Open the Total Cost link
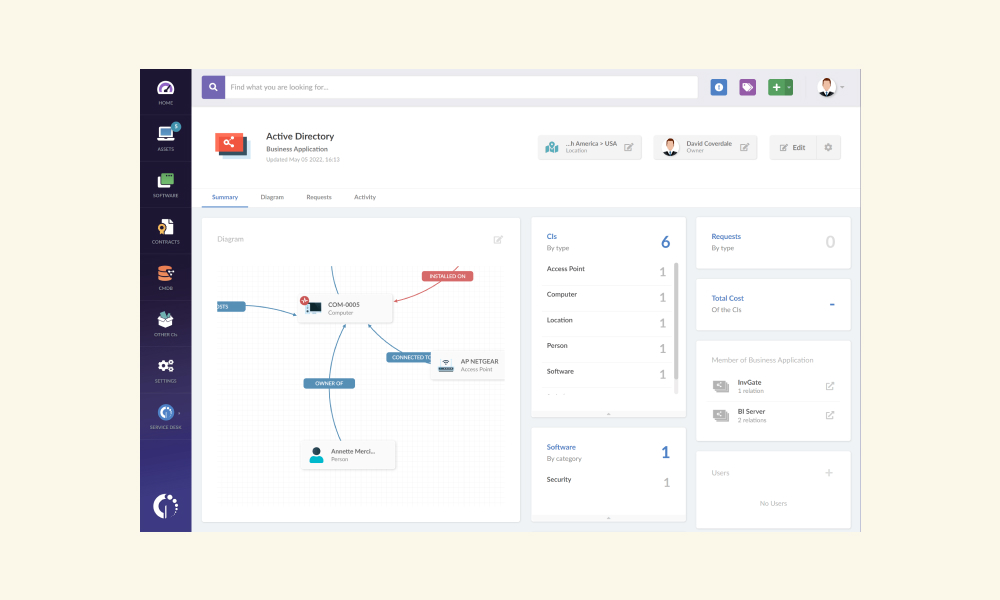Screen dimensions: 1000x600 727,298
